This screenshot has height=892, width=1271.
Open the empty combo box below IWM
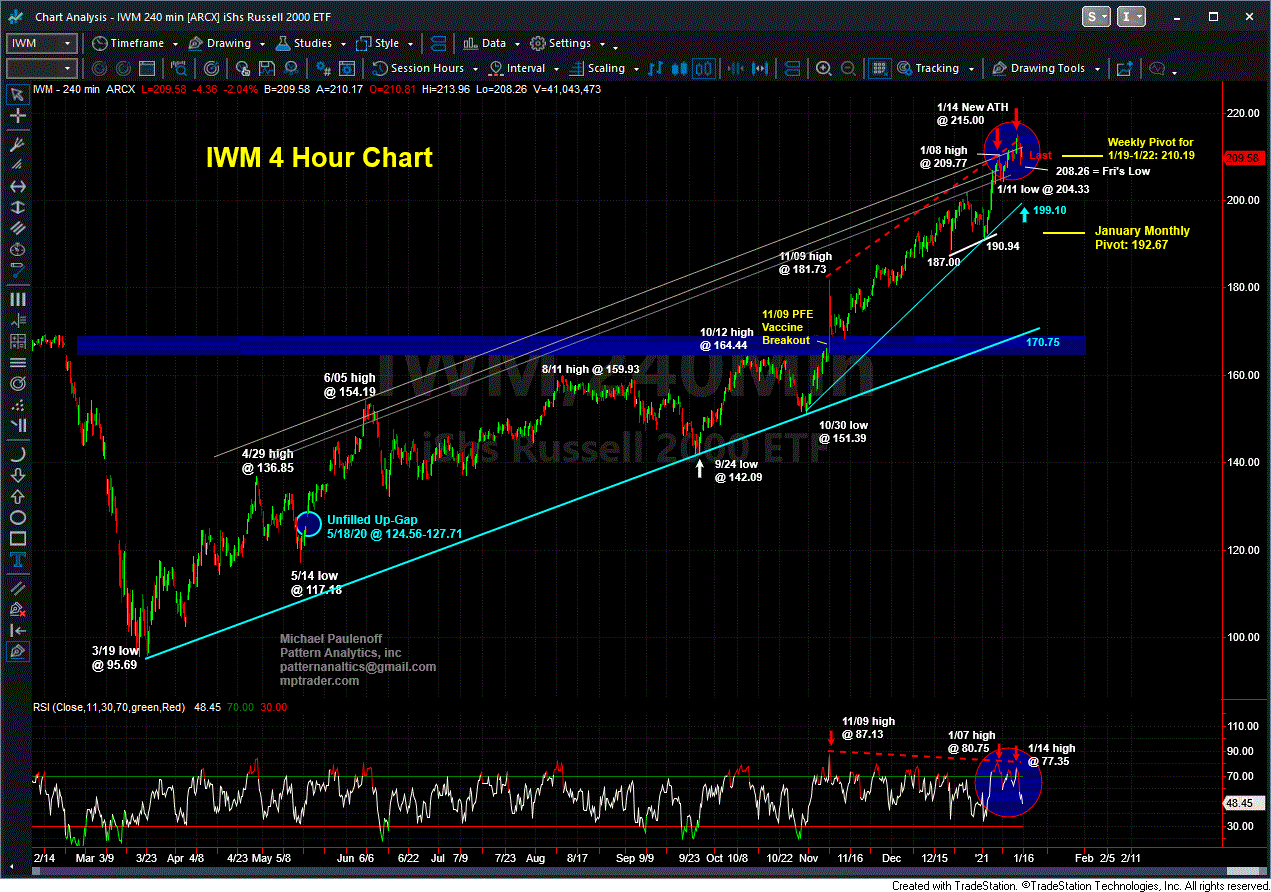pos(42,68)
